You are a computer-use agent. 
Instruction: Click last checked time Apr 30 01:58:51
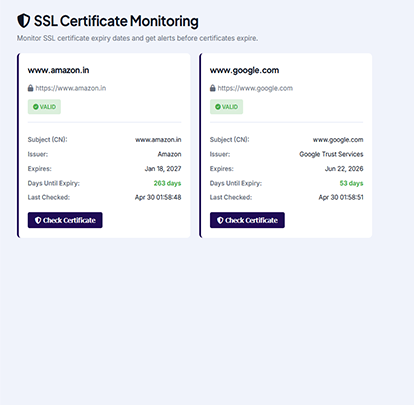(341, 197)
